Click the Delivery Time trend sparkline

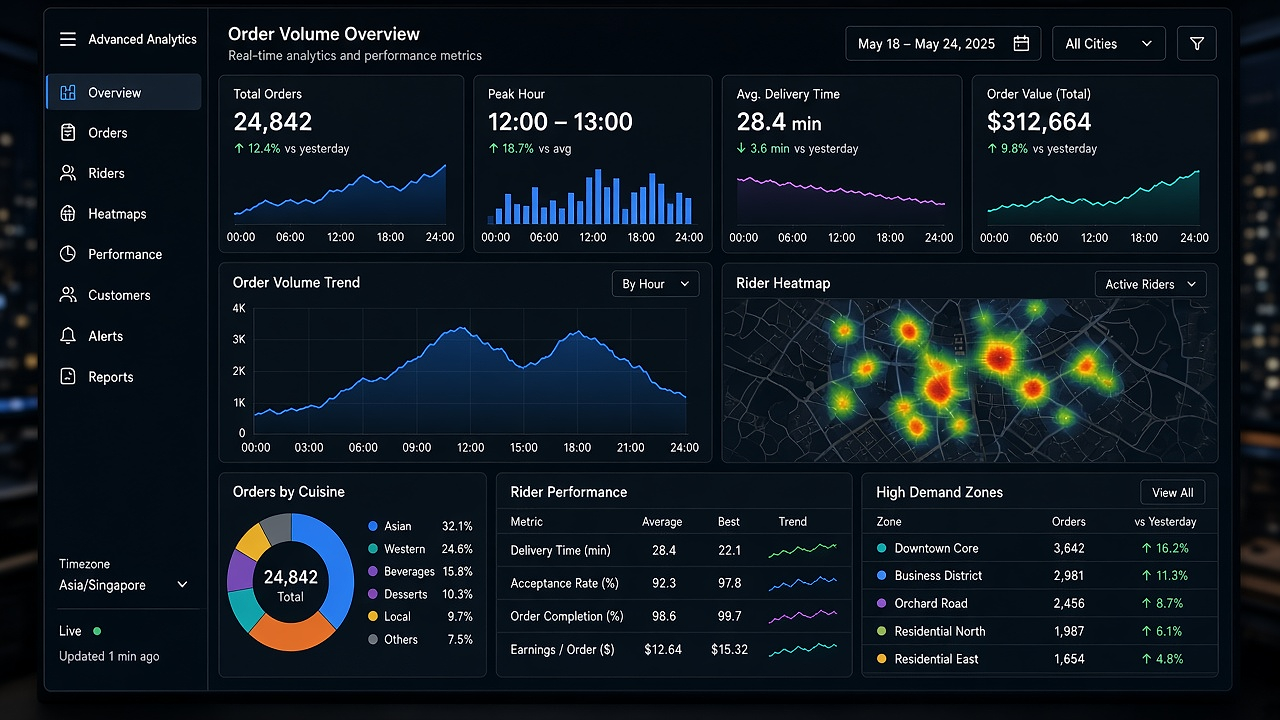tap(802, 550)
